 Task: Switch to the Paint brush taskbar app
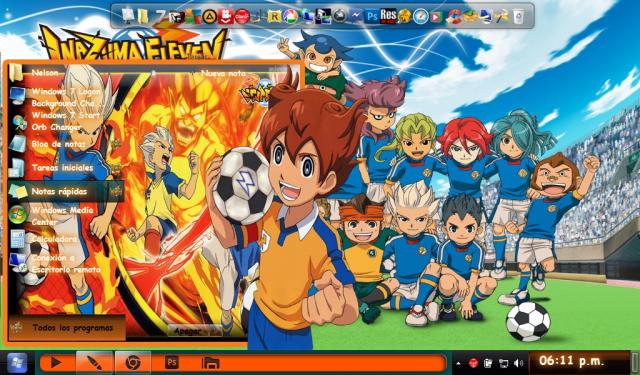pos(94,362)
